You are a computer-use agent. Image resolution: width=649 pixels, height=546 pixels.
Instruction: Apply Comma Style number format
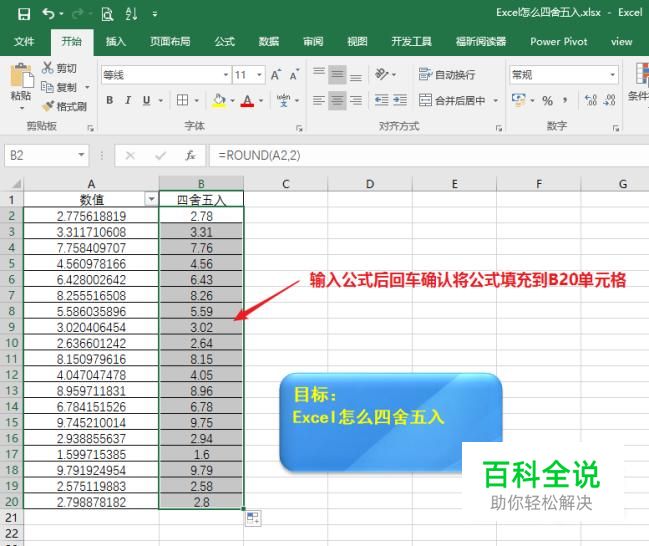point(565,100)
